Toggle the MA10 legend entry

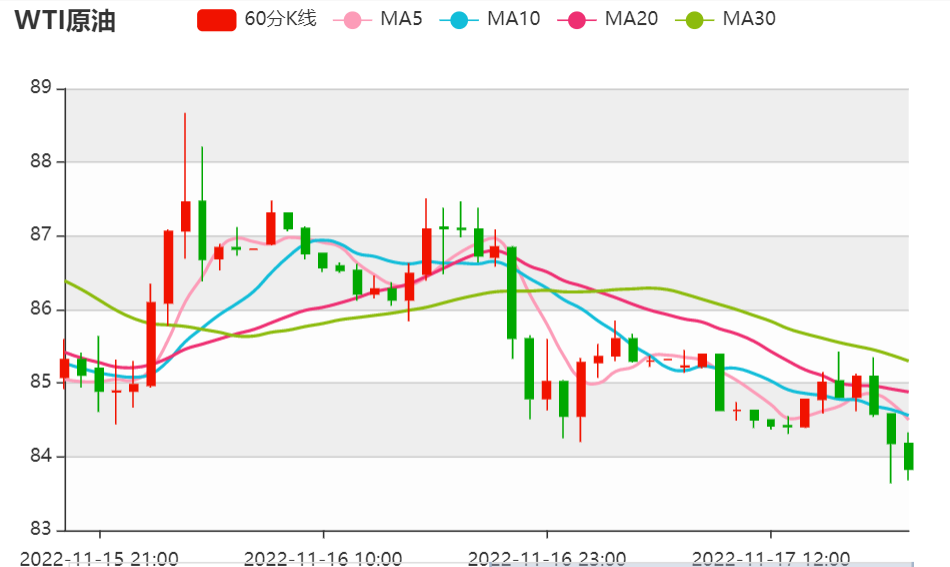click(x=490, y=19)
